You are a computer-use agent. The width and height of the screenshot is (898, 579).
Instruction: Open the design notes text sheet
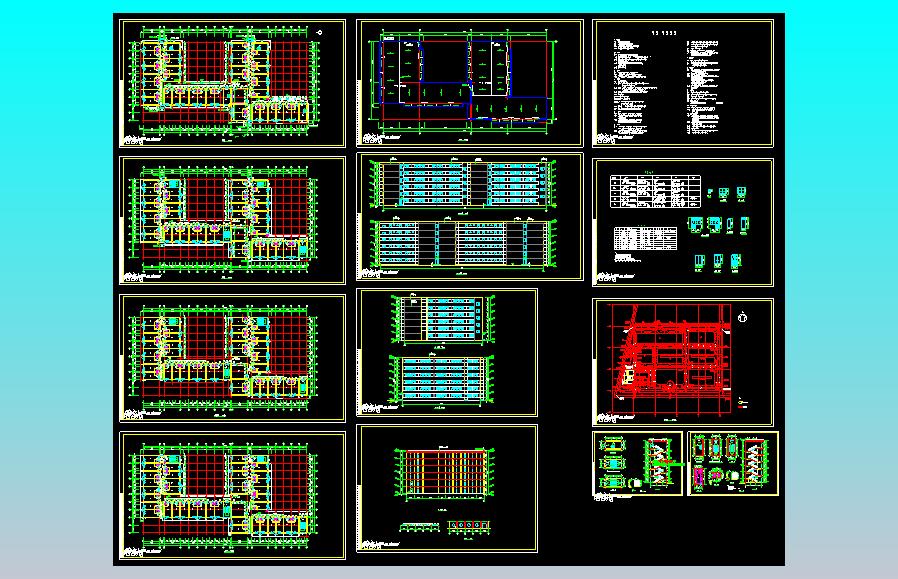(683, 83)
